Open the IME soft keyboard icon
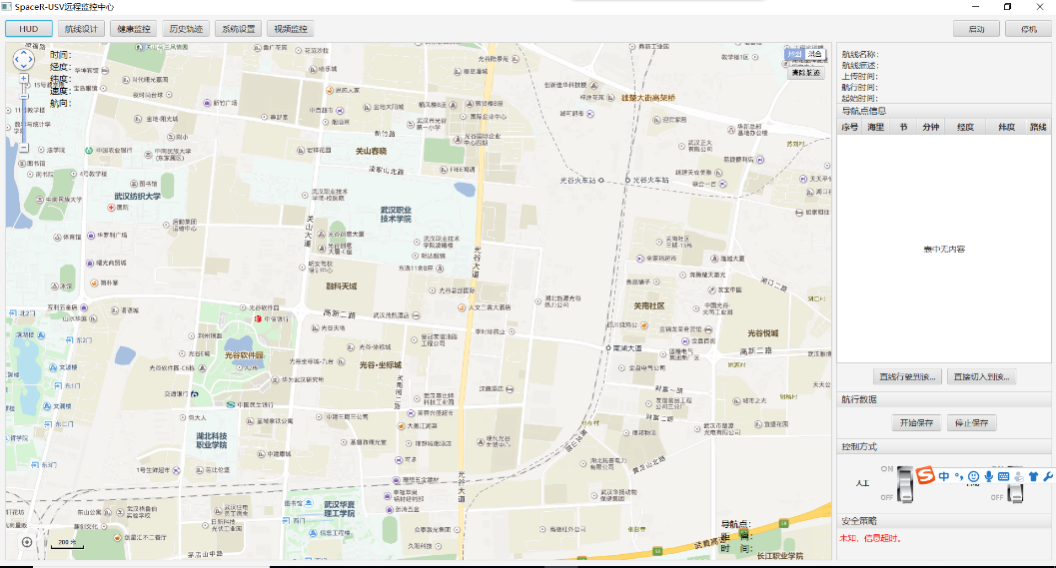The height and width of the screenshot is (568, 1056). 1003,476
